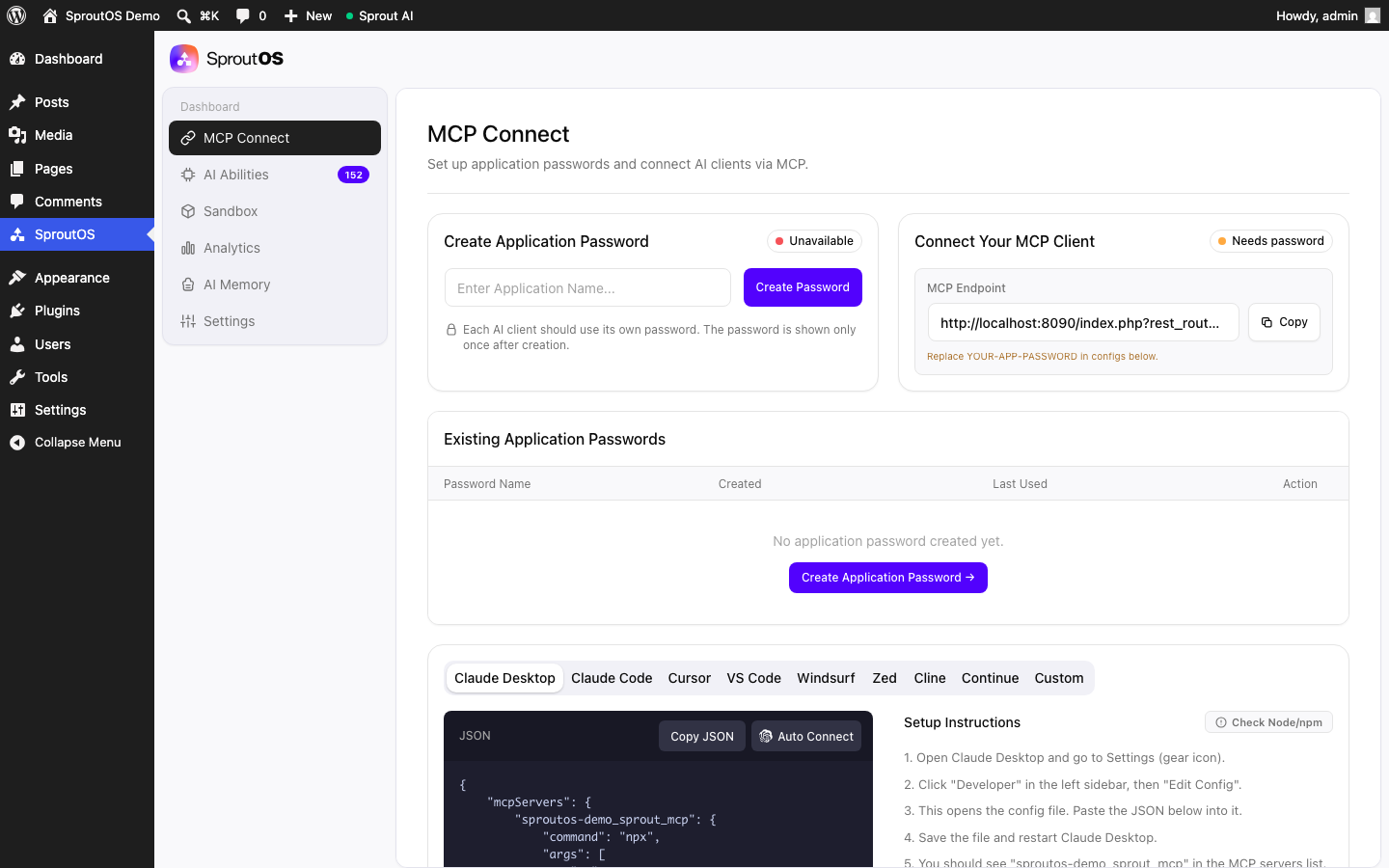
Task: Click the Last Used column header
Action: tap(1020, 484)
